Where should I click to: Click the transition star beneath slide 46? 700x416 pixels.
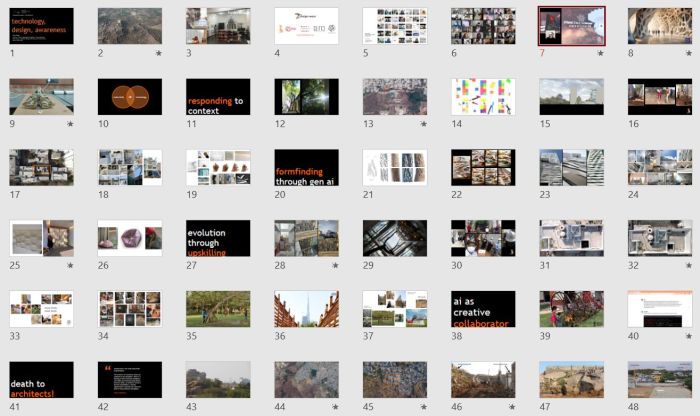click(511, 408)
